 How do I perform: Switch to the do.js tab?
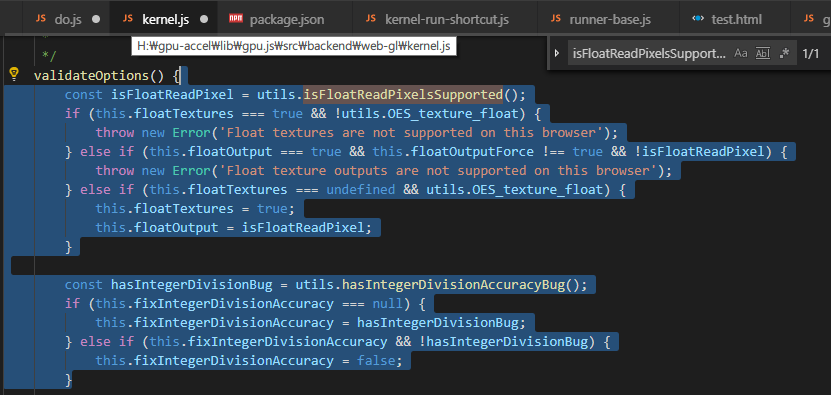tap(67, 20)
